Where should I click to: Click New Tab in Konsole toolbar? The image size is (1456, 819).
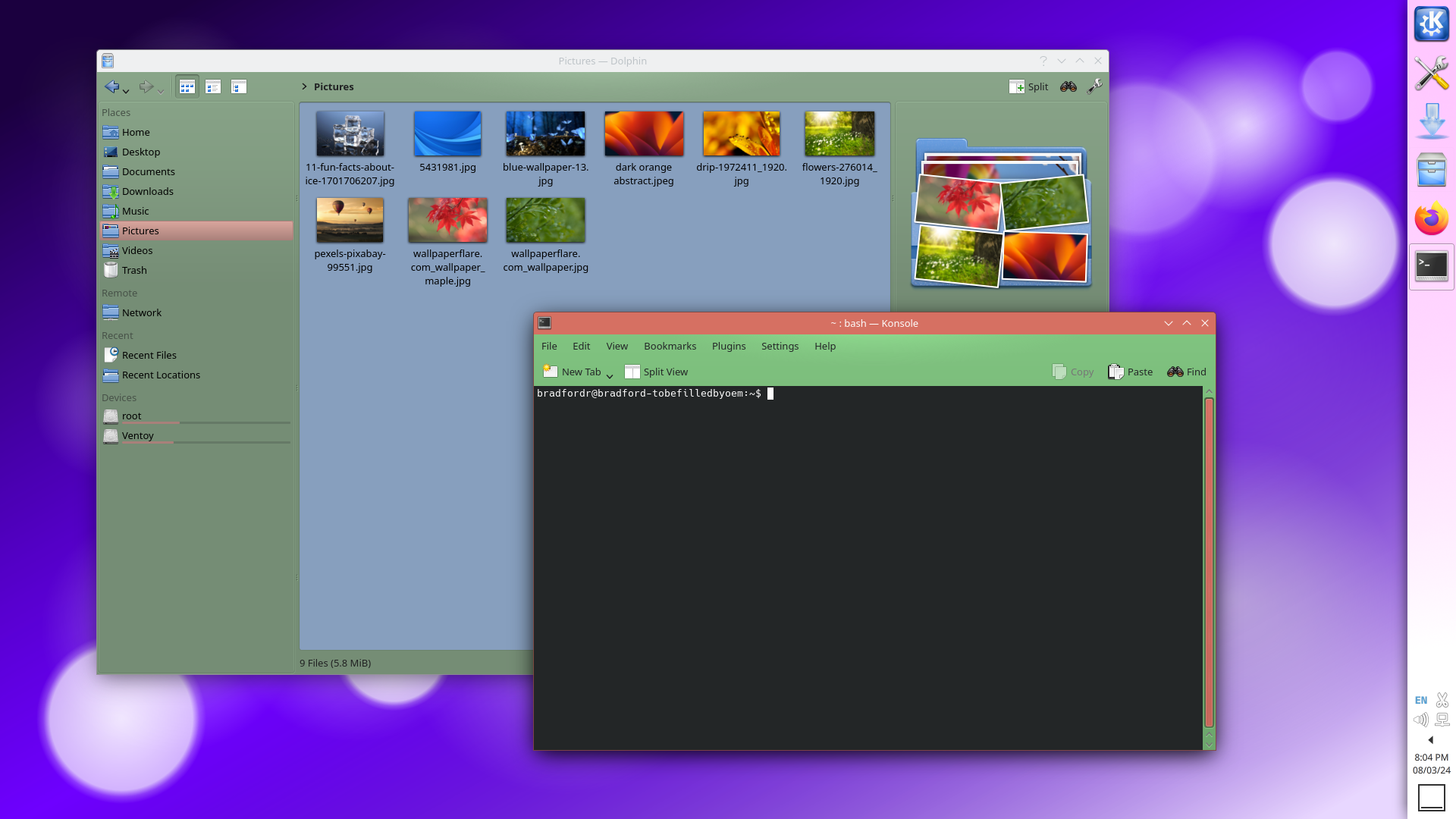572,372
